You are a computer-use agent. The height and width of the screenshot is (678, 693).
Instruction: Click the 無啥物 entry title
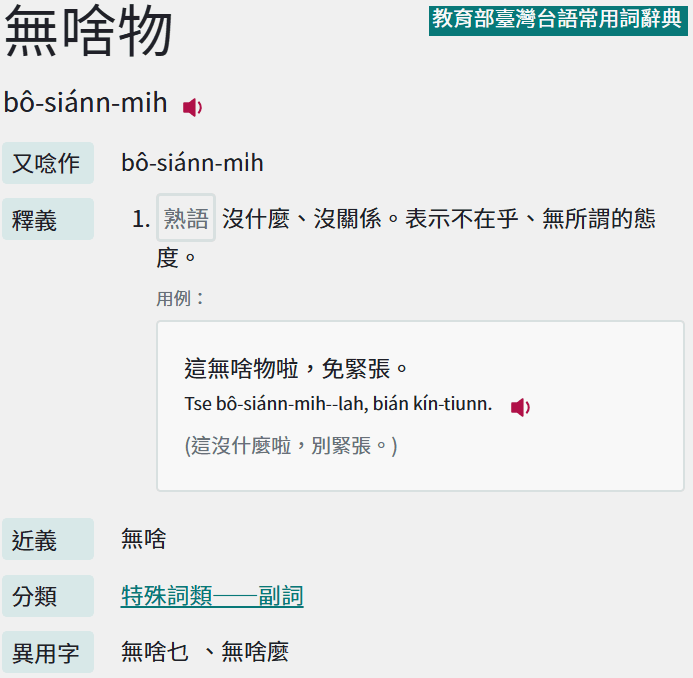89,32
